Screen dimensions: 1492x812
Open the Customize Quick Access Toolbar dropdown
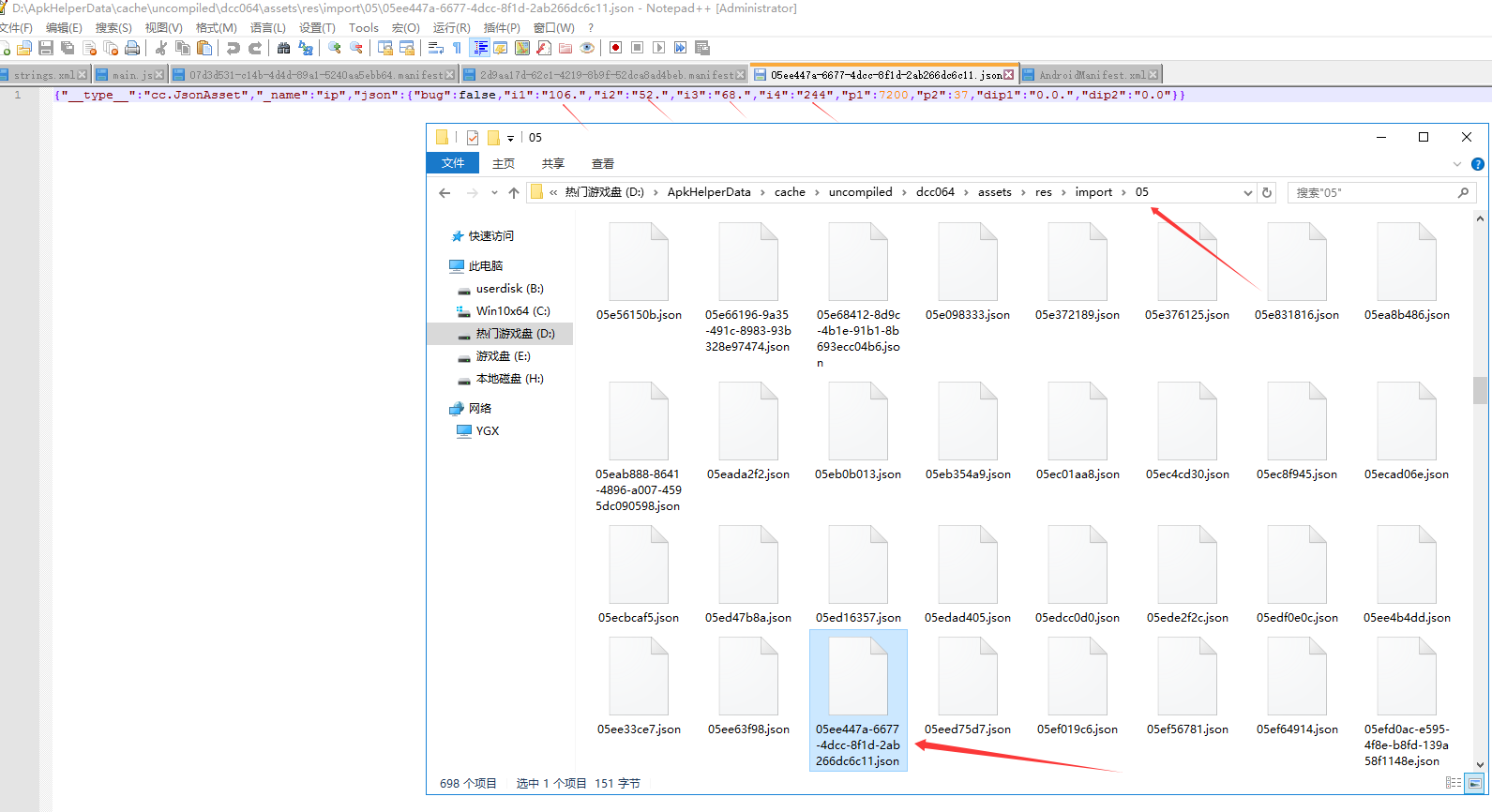coord(510,138)
